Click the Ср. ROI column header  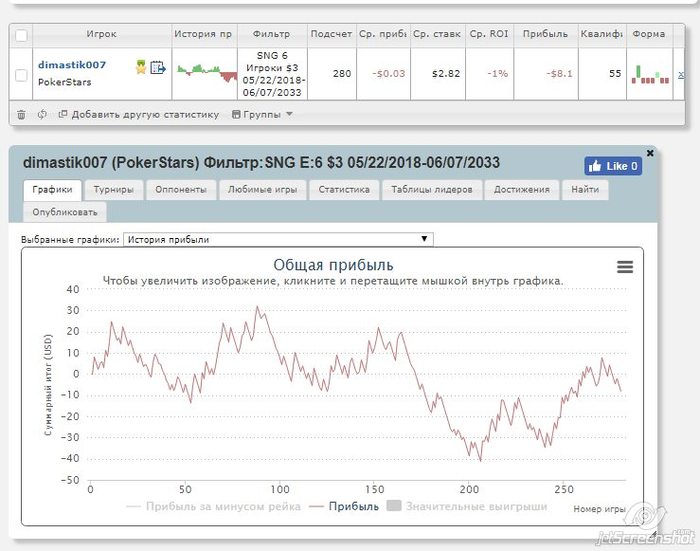click(489, 34)
